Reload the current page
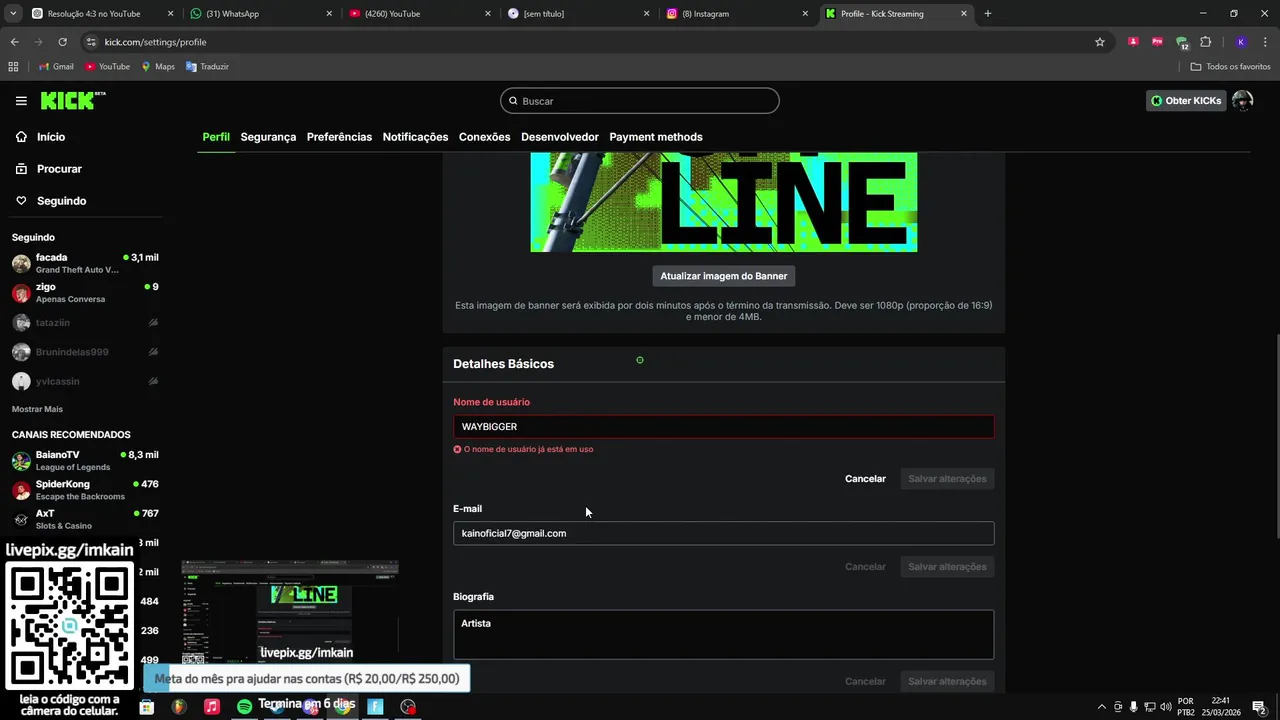The image size is (1280, 720). click(62, 42)
